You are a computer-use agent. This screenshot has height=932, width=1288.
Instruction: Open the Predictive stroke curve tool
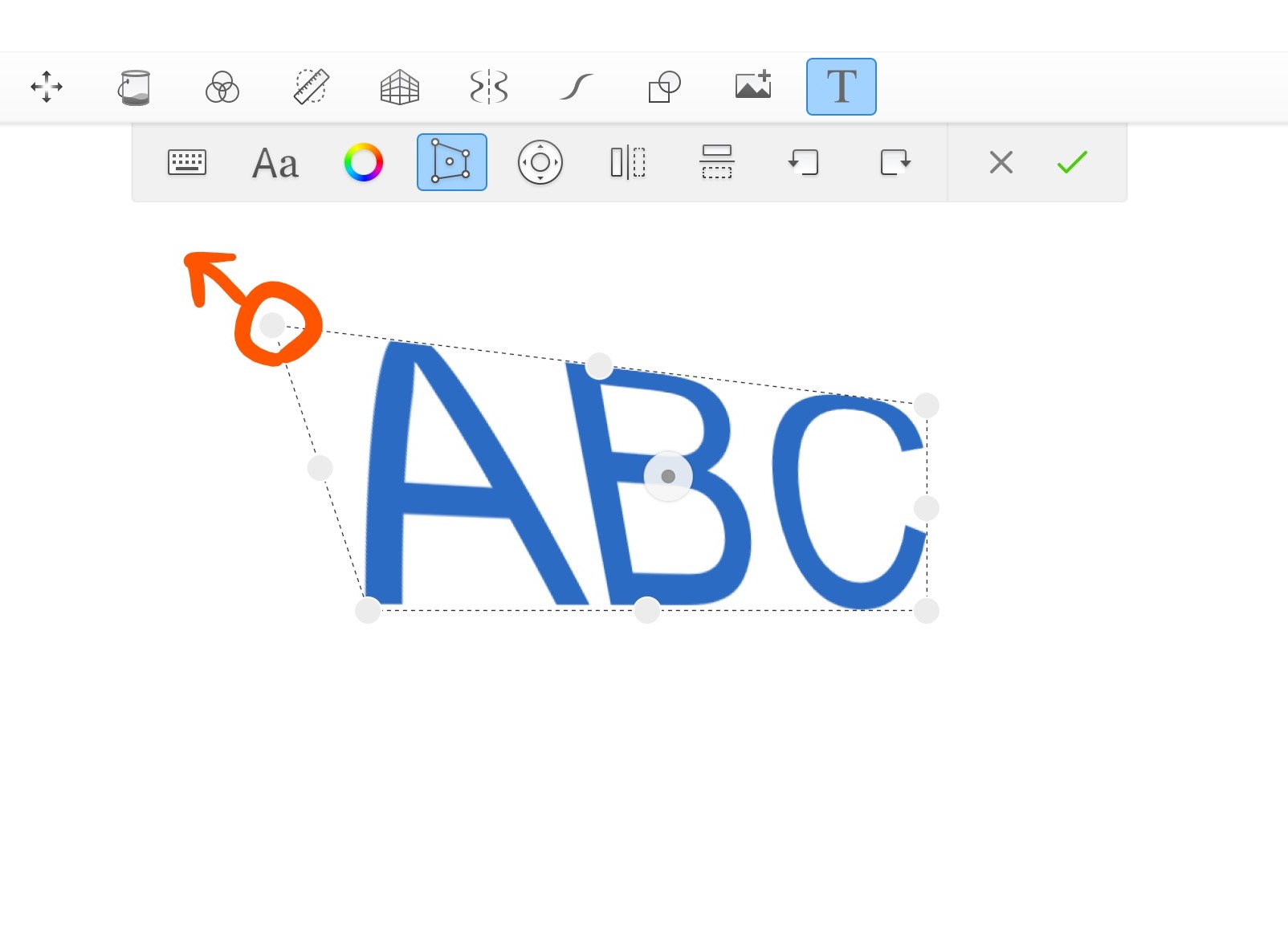[577, 87]
